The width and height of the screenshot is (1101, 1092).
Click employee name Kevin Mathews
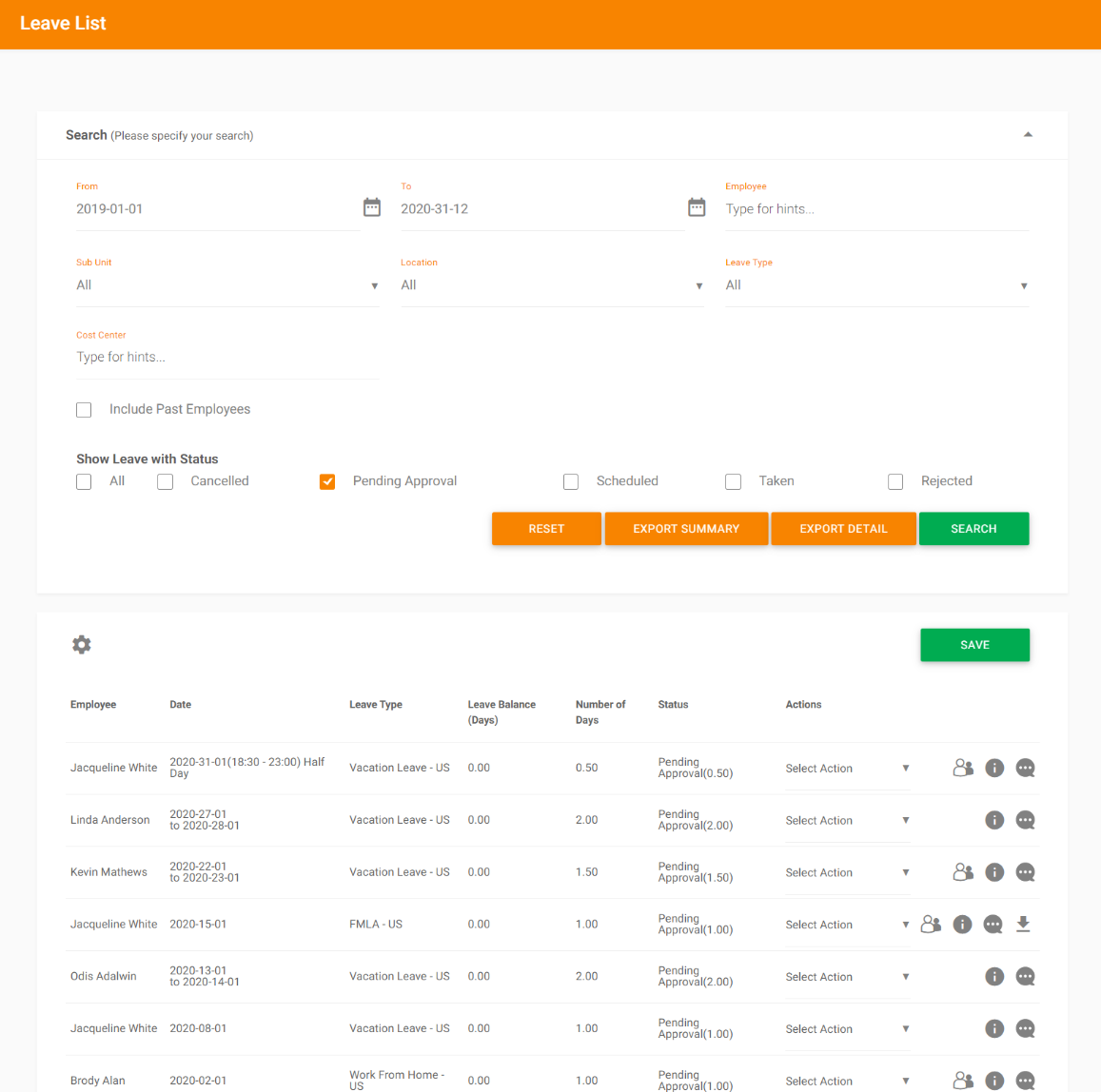108,871
